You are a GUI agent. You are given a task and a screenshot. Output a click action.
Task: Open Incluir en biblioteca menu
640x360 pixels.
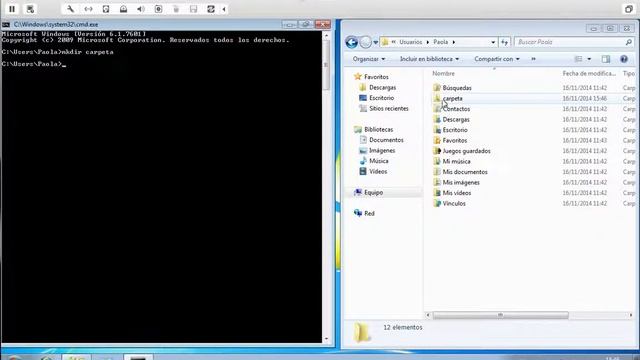pos(429,59)
